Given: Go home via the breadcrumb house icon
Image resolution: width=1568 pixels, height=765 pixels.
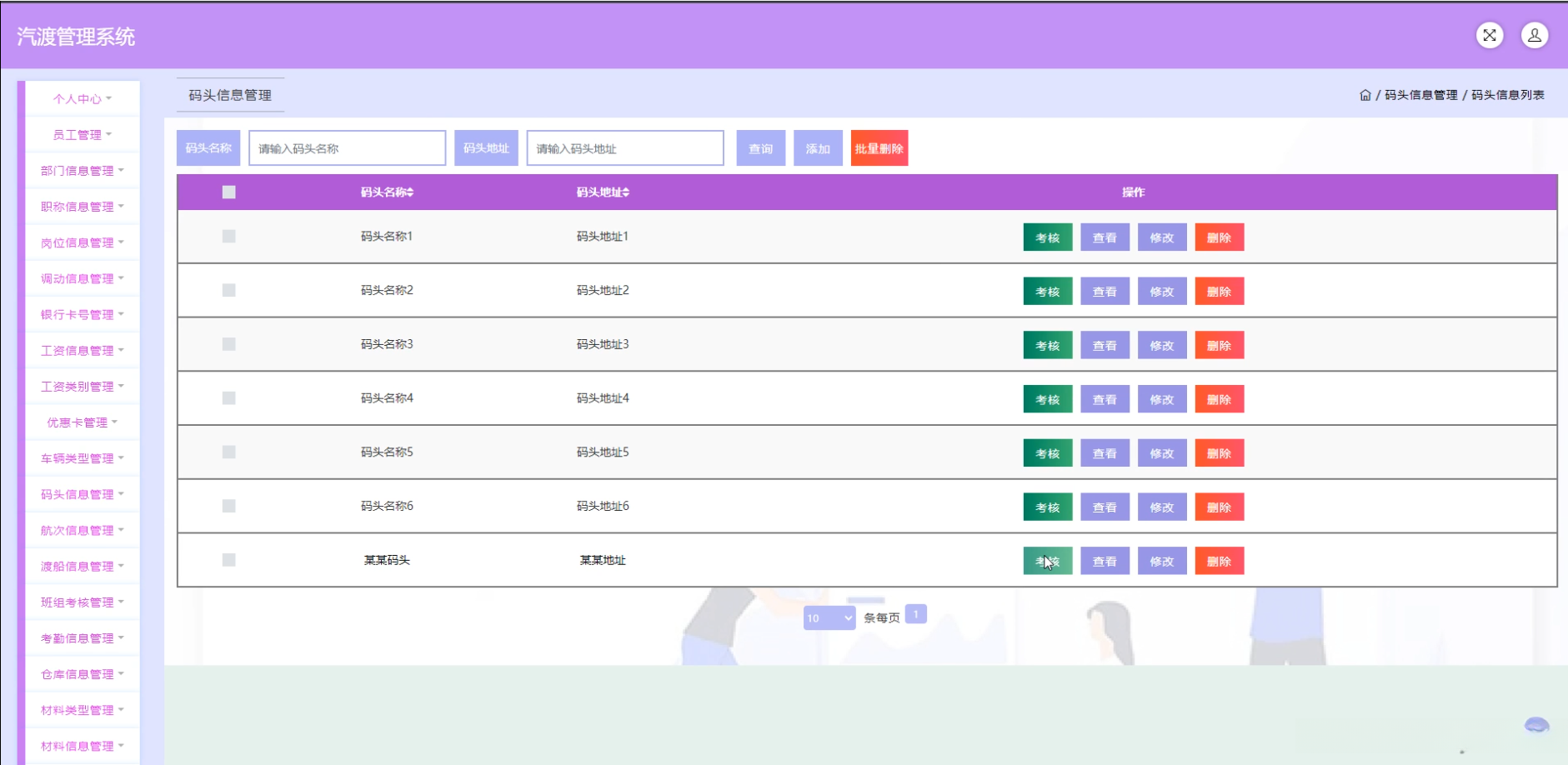Looking at the screenshot, I should pyautogui.click(x=1365, y=95).
